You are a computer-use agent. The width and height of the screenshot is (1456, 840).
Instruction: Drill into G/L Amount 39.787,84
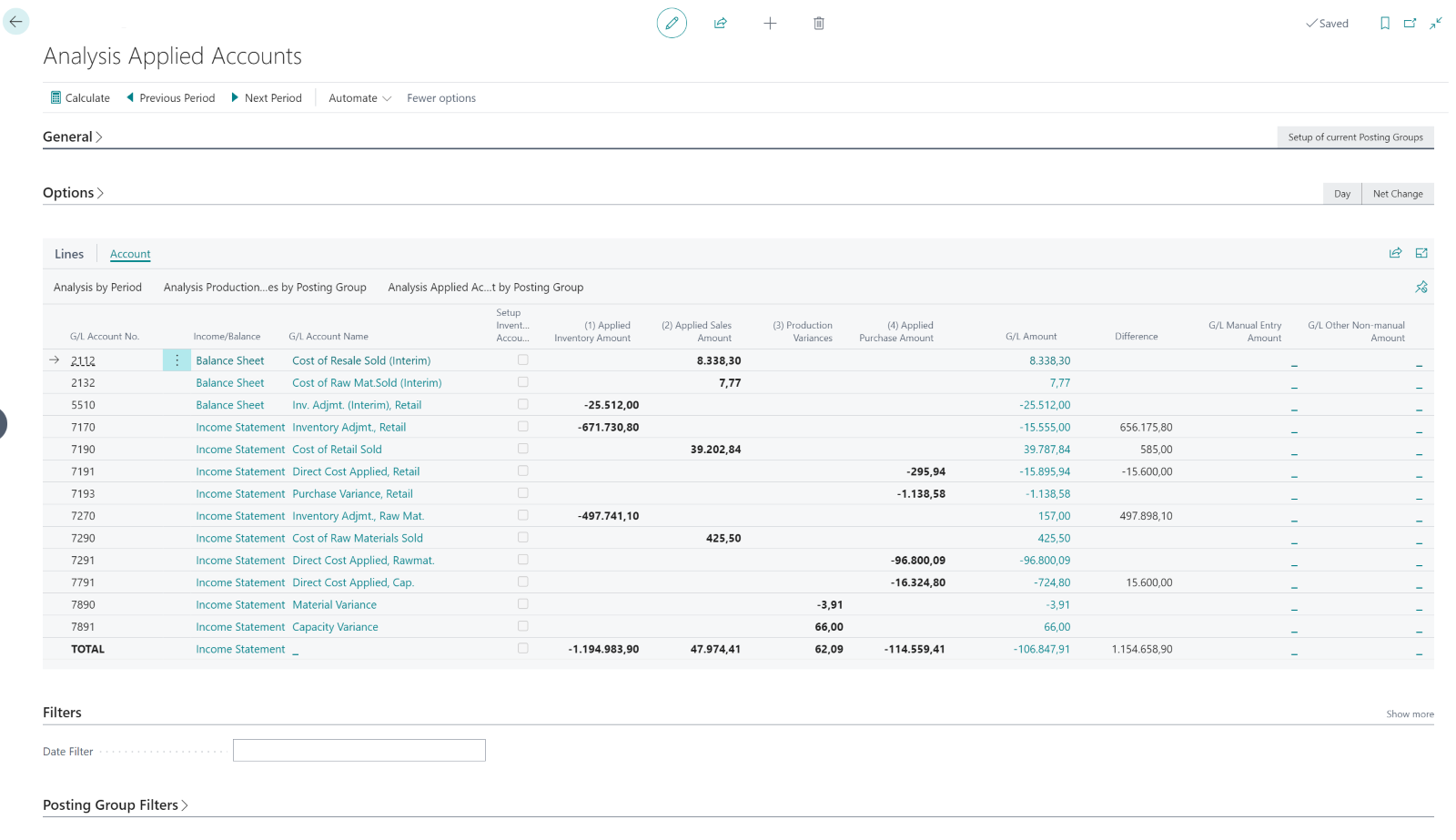pyautogui.click(x=1046, y=449)
